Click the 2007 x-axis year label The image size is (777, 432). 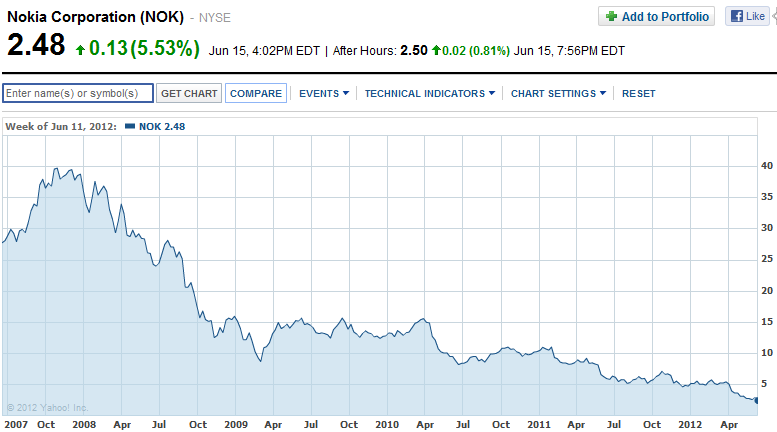[x=16, y=425]
